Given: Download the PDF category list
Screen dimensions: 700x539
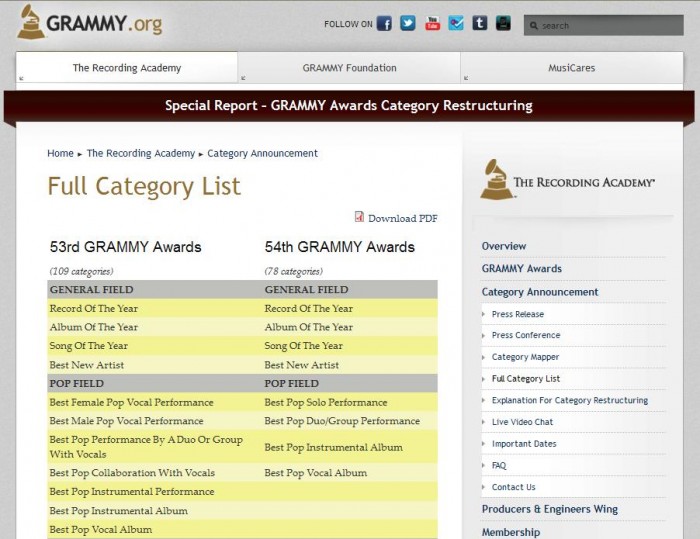Looking at the screenshot, I should click(x=403, y=218).
